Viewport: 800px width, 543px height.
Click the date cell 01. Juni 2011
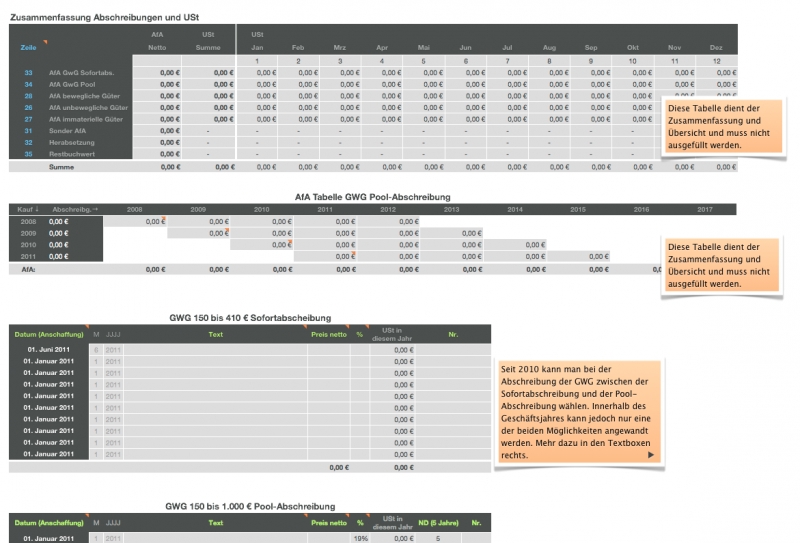pos(50,350)
